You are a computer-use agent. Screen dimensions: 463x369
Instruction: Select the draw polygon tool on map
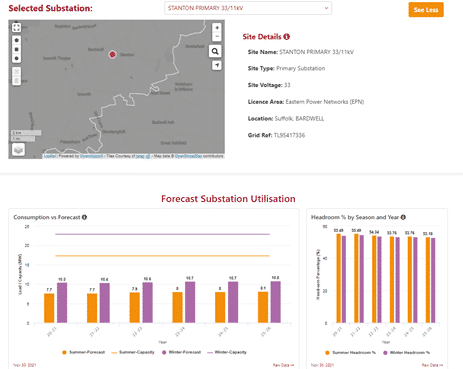pyautogui.click(x=16, y=40)
